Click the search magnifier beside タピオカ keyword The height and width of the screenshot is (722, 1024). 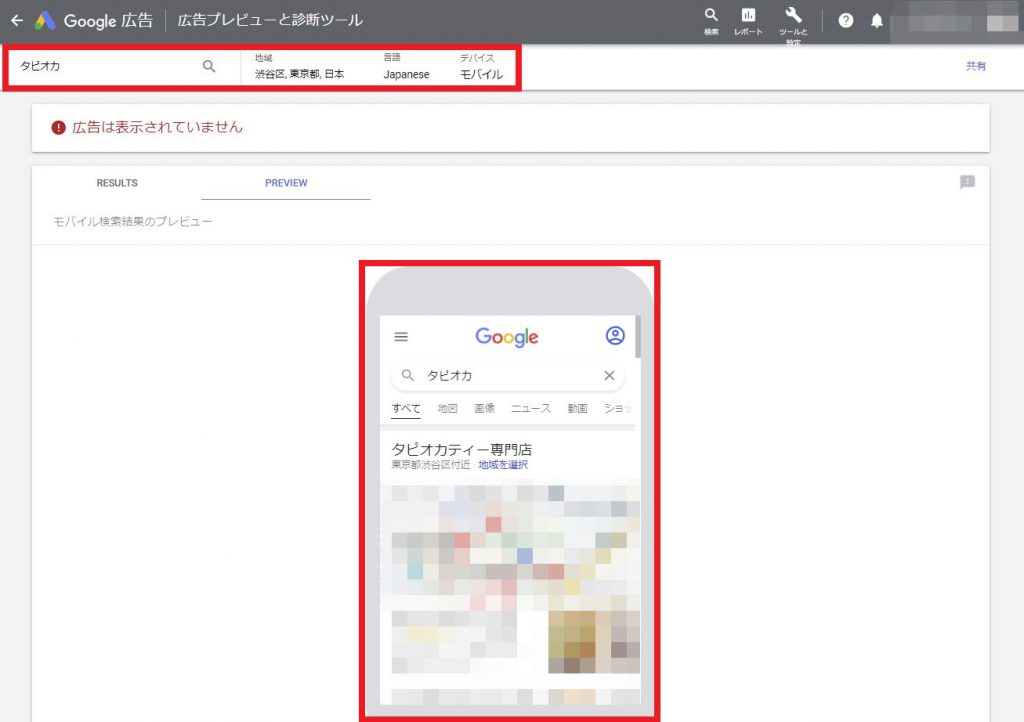pyautogui.click(x=209, y=66)
